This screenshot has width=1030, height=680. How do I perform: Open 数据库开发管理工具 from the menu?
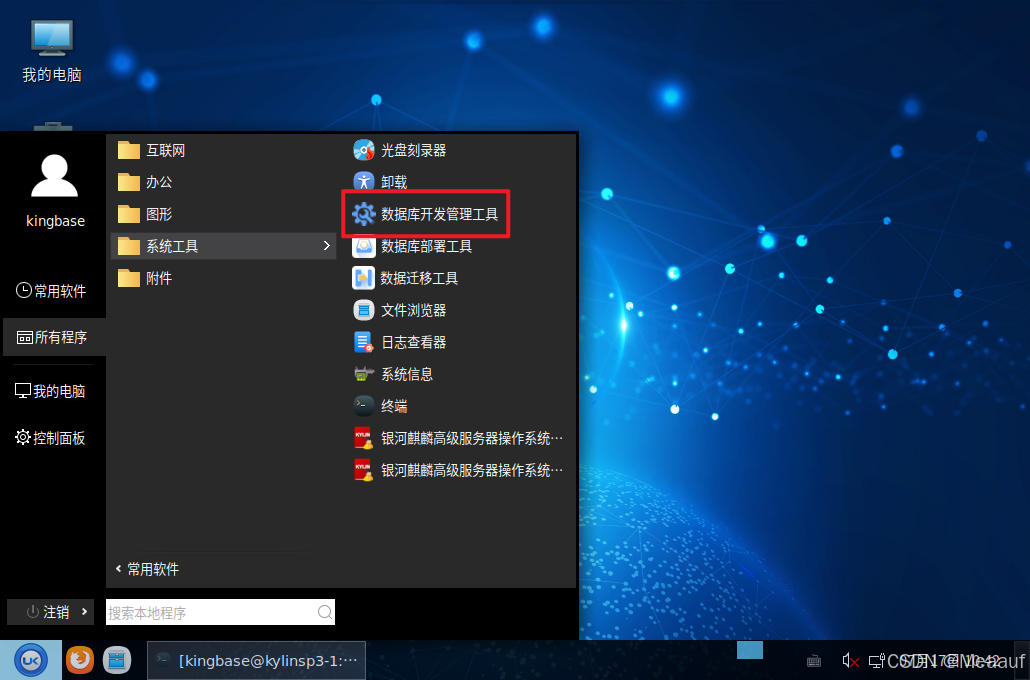pyautogui.click(x=426, y=214)
